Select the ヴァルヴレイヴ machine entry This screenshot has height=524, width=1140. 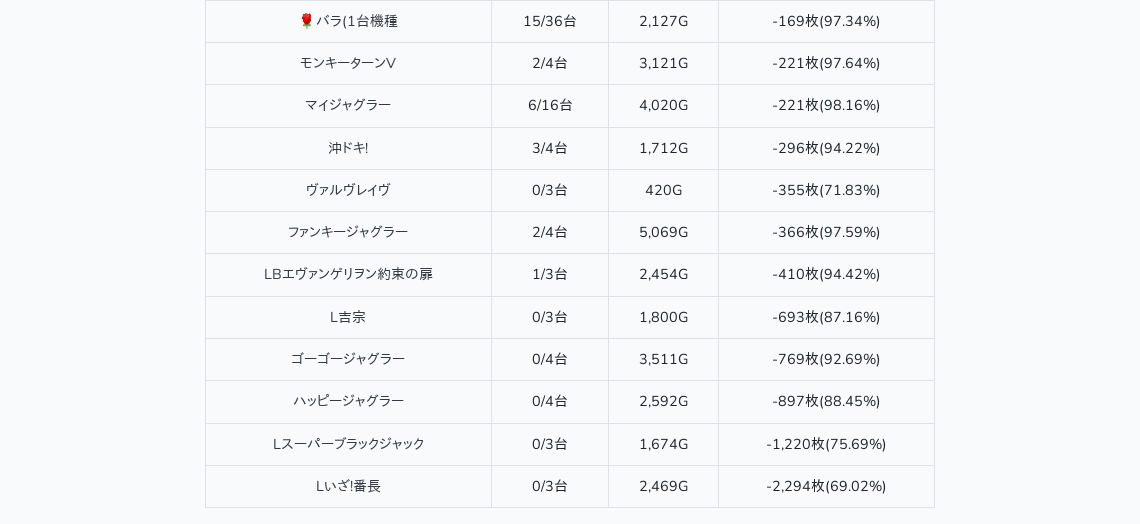tap(348, 190)
